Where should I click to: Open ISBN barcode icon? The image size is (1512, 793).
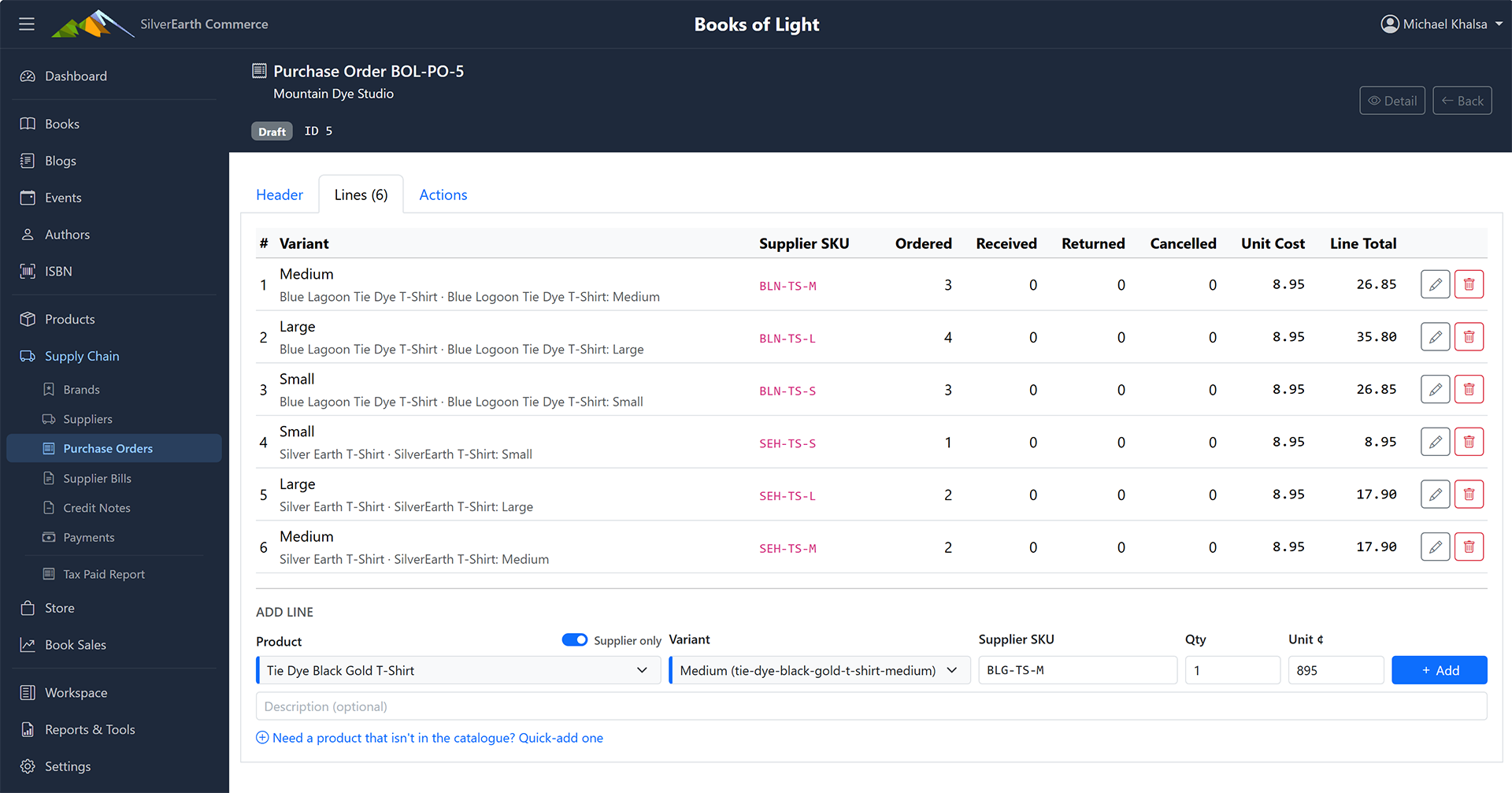tap(28, 272)
